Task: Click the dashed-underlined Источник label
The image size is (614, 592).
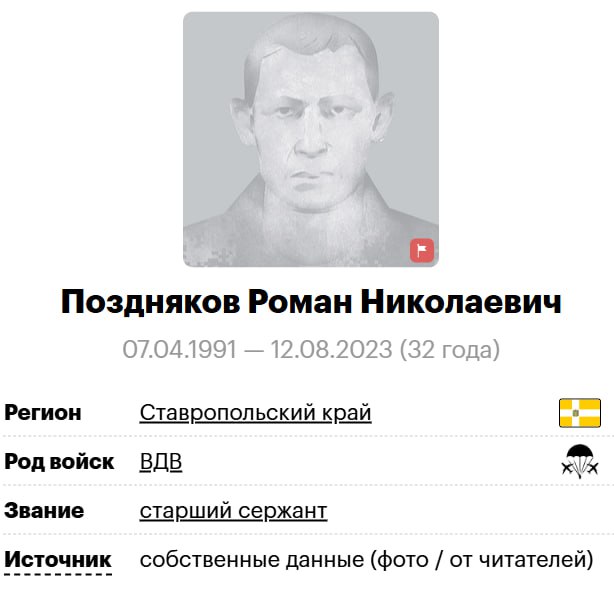Action: point(58,560)
